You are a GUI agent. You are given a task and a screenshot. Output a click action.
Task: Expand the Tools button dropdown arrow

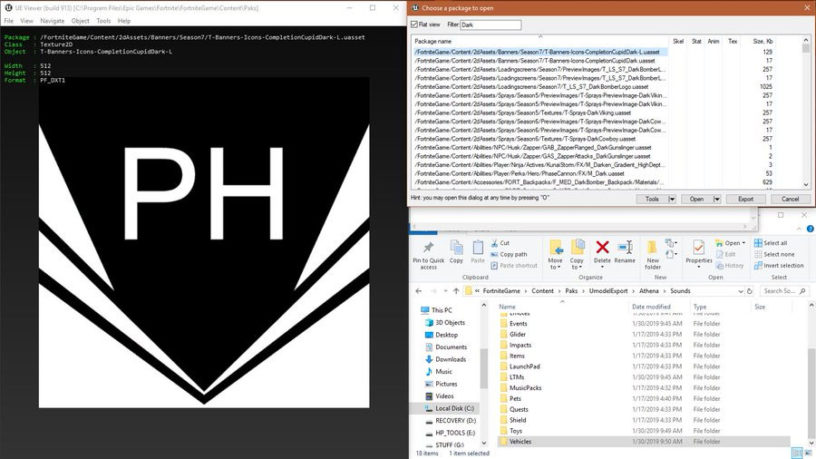[672, 199]
